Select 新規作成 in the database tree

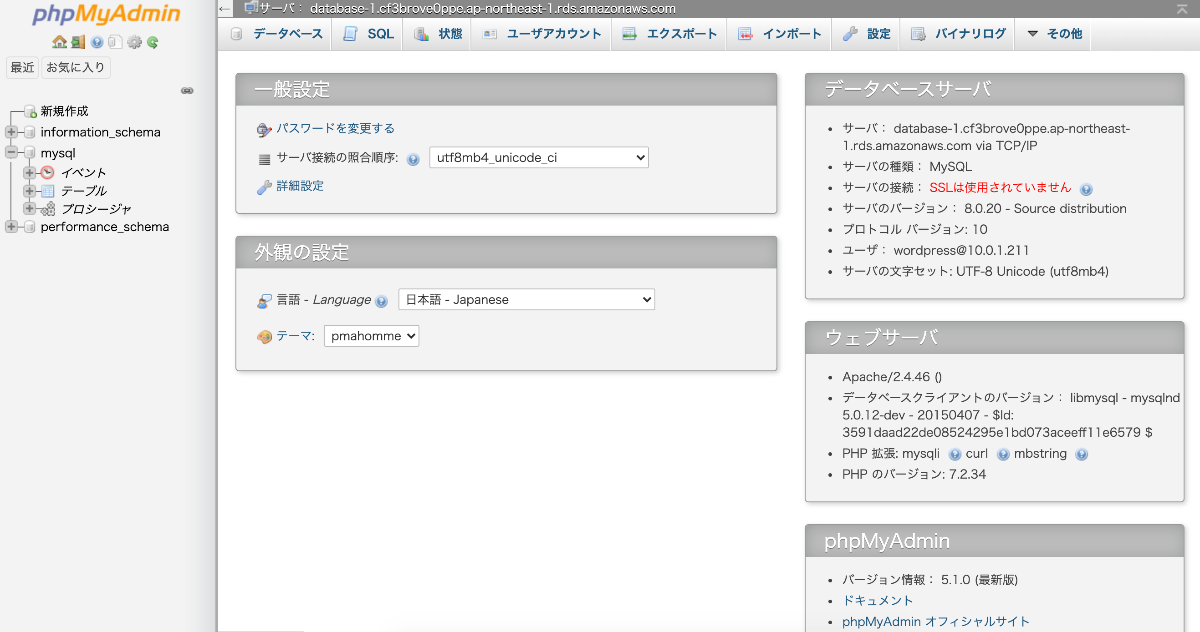64,111
